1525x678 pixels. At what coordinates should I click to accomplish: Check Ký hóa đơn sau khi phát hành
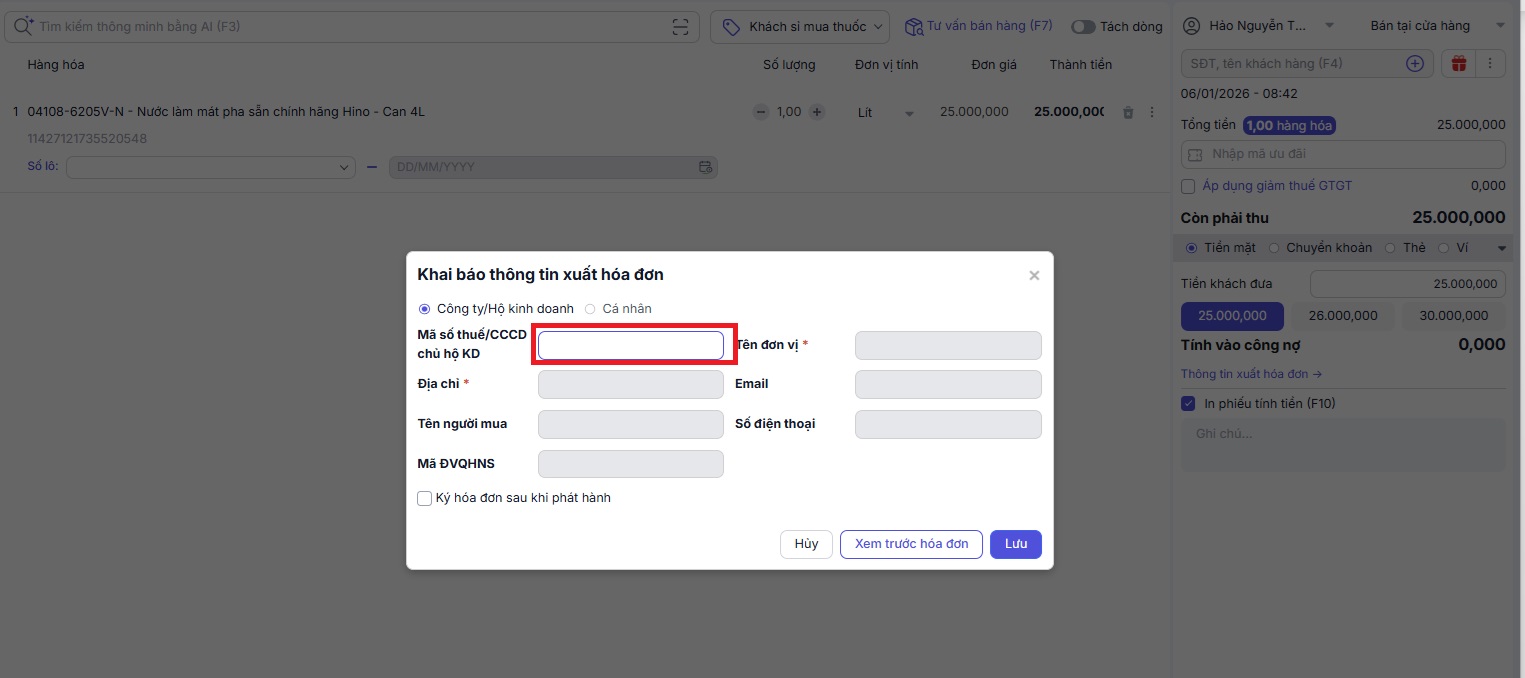coord(425,498)
